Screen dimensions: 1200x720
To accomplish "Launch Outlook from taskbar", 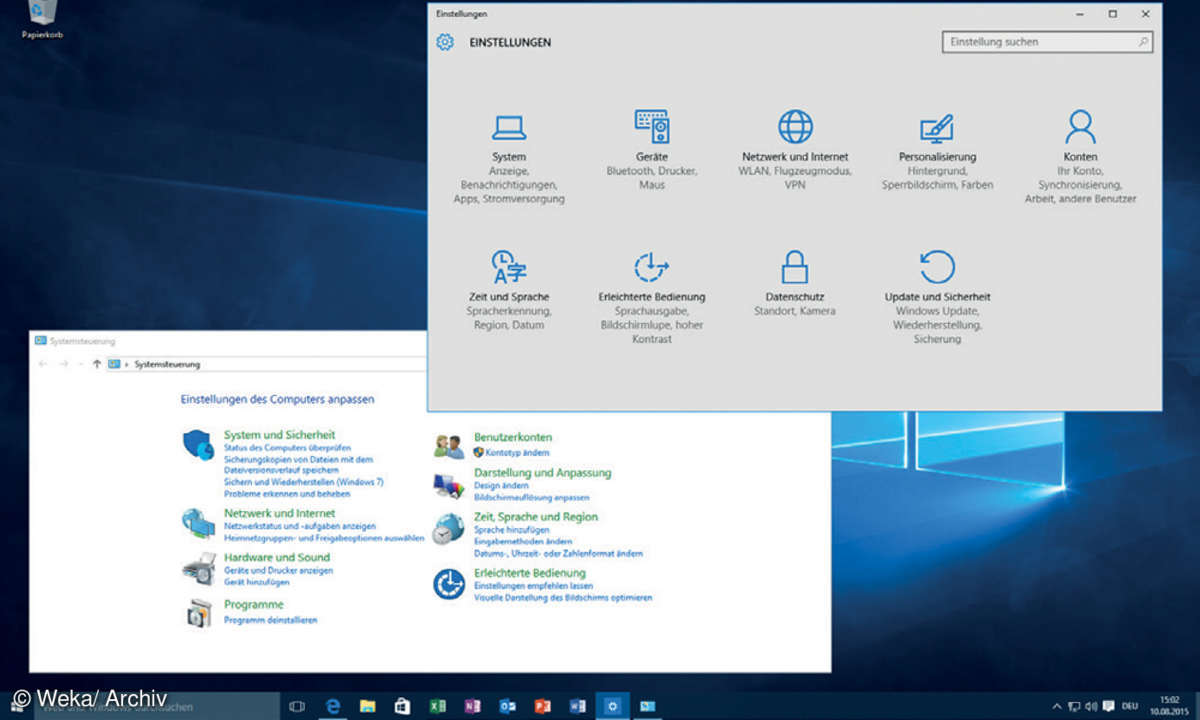I will point(507,705).
